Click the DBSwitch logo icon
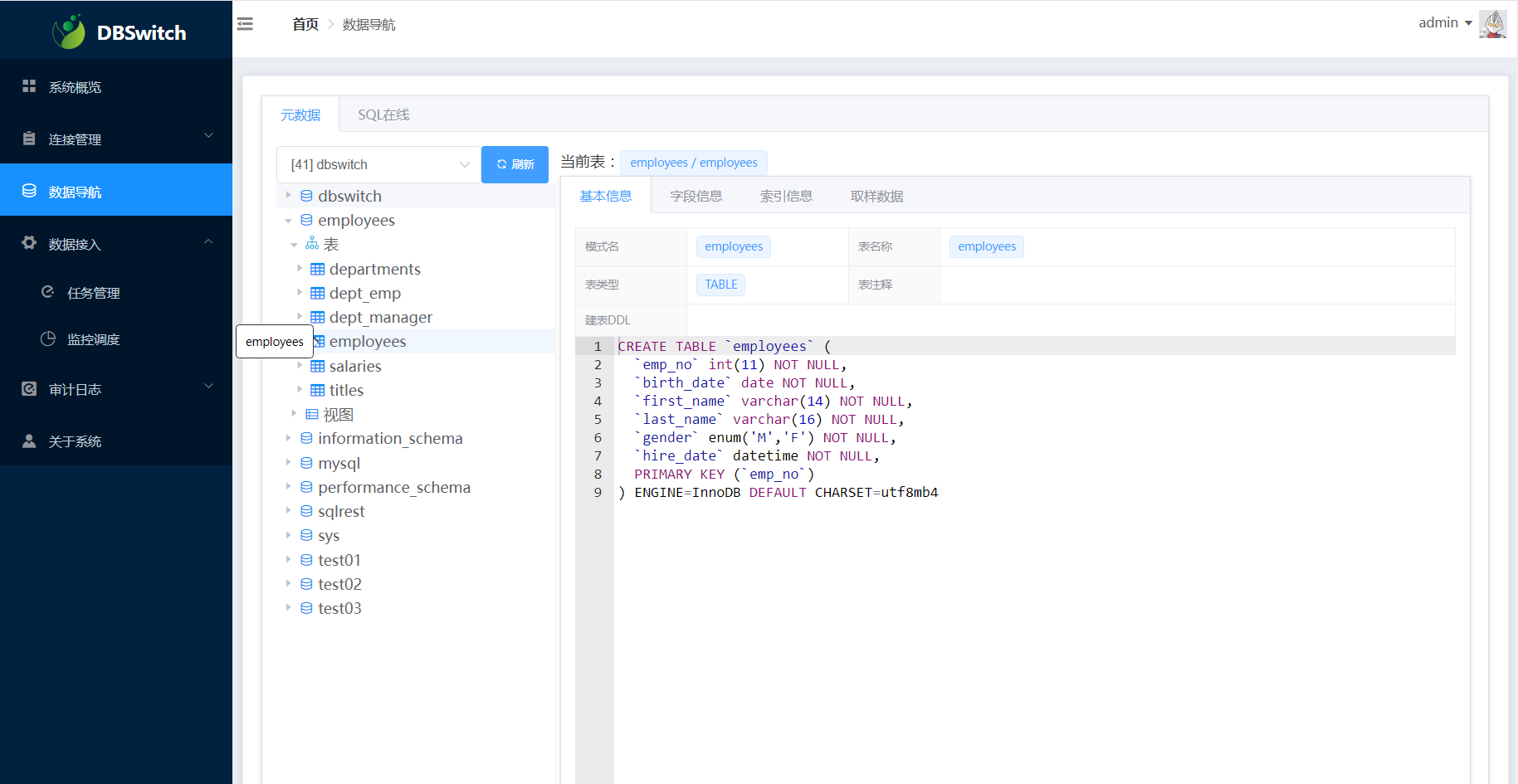Image resolution: width=1518 pixels, height=784 pixels. (x=69, y=32)
